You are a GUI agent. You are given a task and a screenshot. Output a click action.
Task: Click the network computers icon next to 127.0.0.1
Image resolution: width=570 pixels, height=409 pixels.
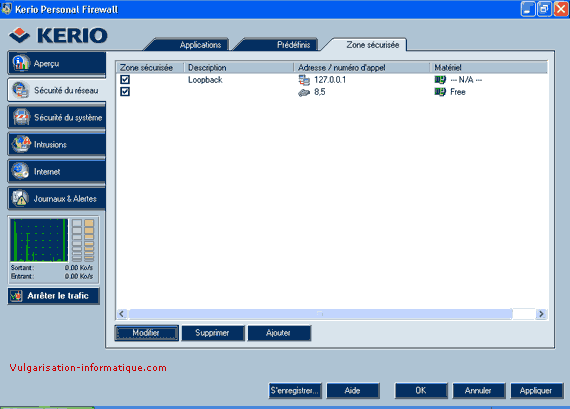pos(304,80)
